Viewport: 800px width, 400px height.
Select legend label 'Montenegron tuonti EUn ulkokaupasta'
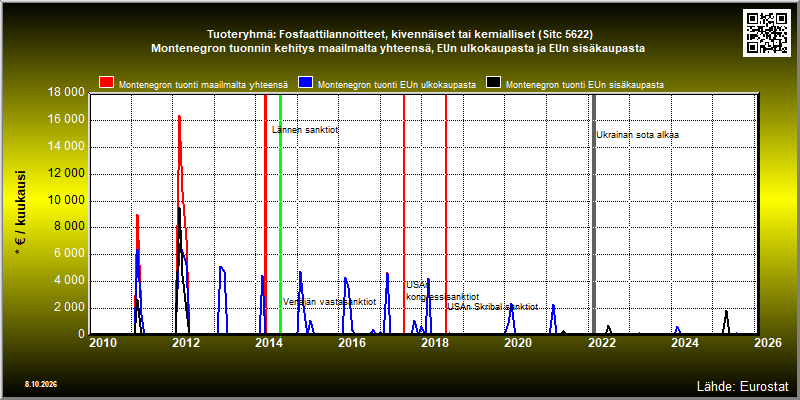click(396, 85)
